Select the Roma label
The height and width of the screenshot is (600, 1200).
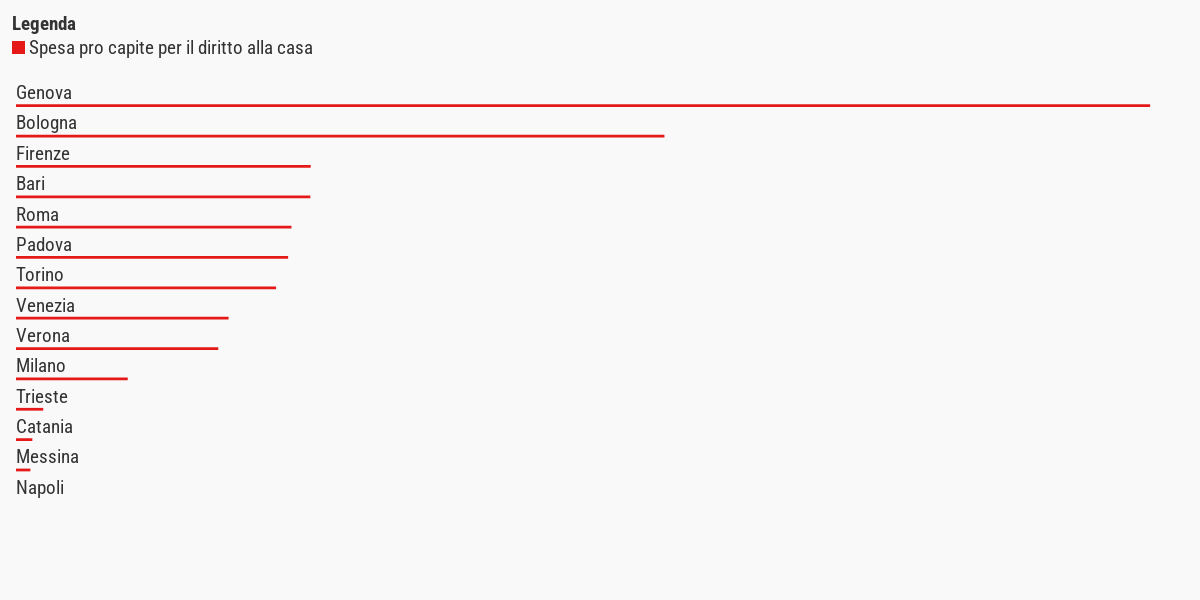pos(37,215)
